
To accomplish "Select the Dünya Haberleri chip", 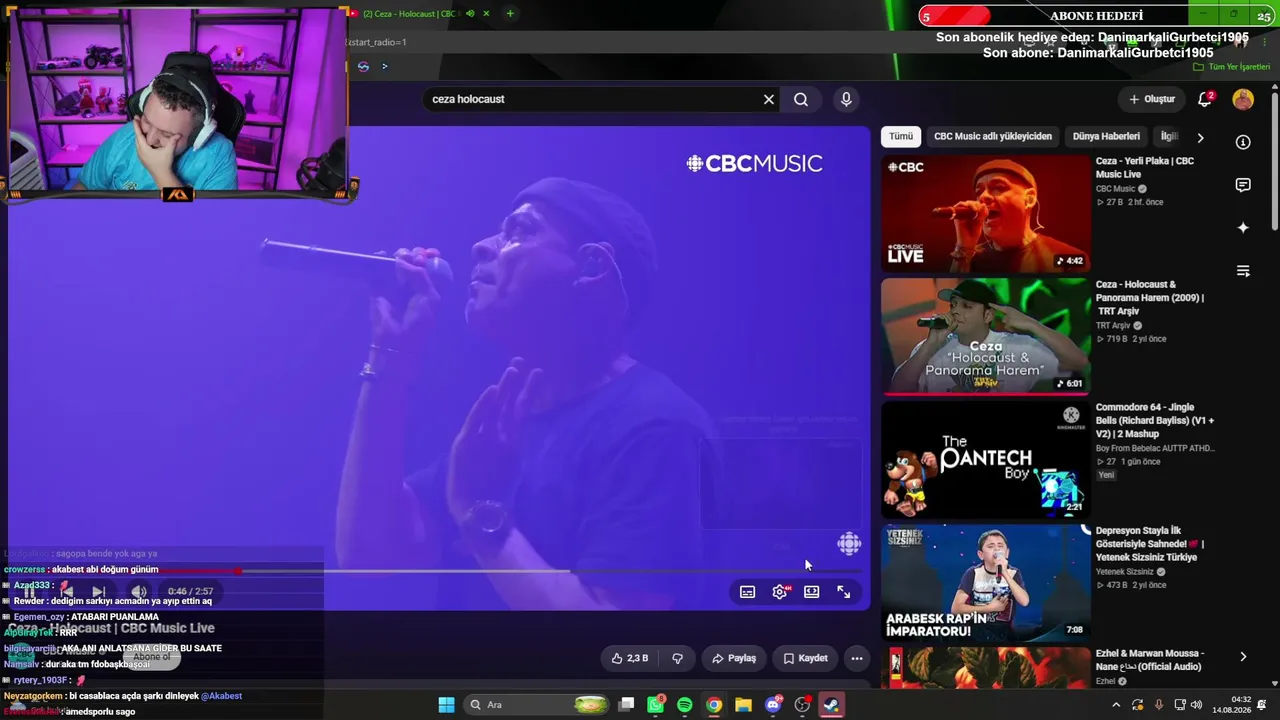I will (1106, 136).
